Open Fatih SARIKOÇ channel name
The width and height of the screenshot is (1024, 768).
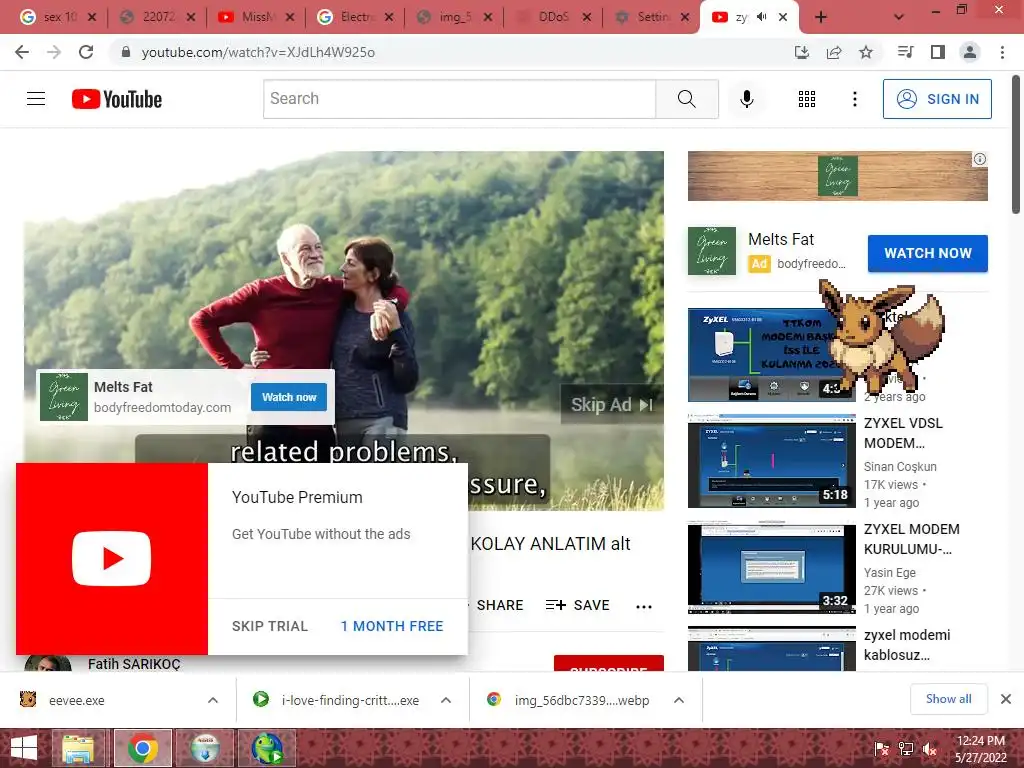pyautogui.click(x=134, y=664)
